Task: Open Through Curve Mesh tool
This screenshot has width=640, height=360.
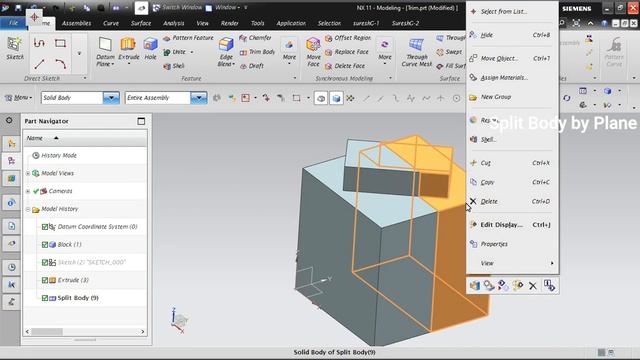Action: 416,52
